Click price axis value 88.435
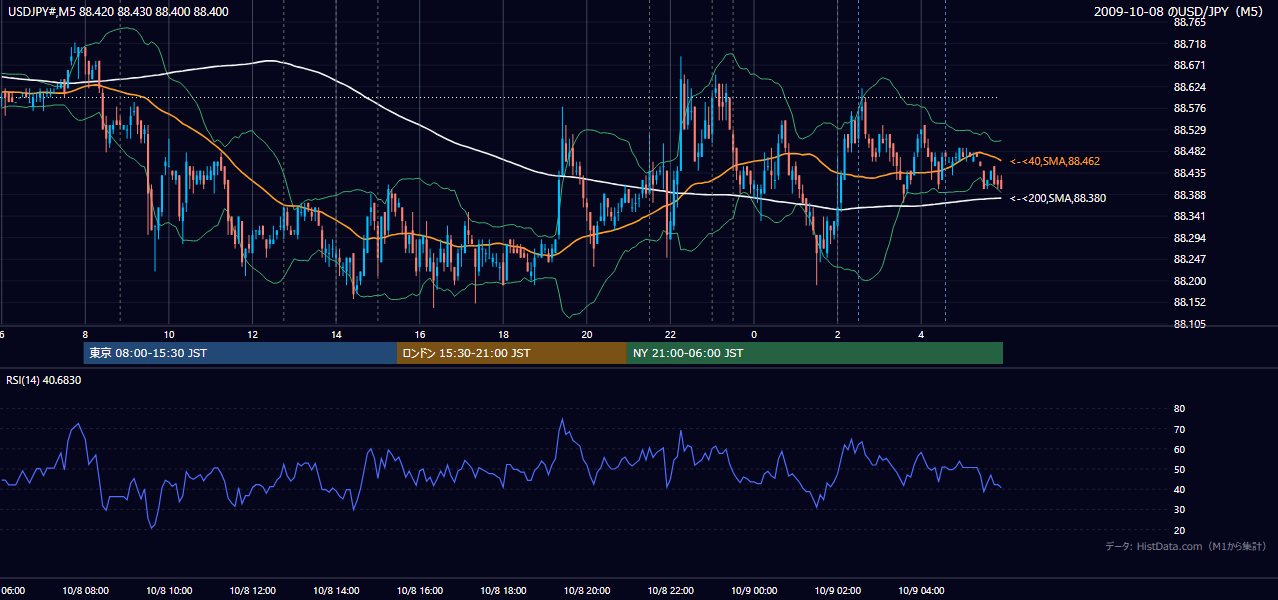1278x600 pixels. click(x=1189, y=173)
